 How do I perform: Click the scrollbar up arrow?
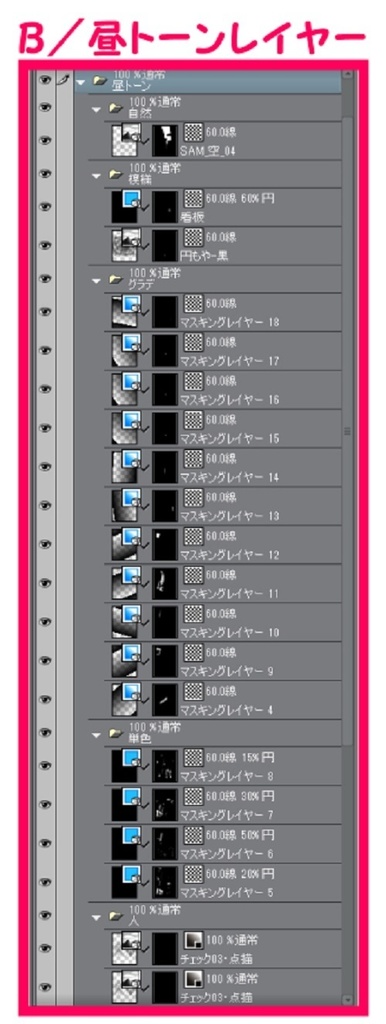point(347,75)
